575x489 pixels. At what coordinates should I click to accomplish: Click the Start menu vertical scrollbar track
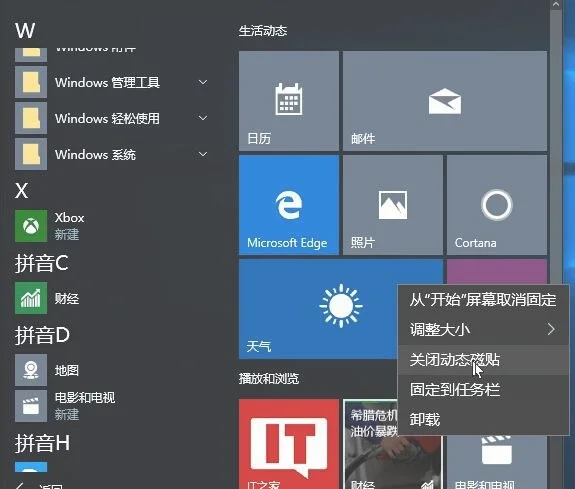556,147
